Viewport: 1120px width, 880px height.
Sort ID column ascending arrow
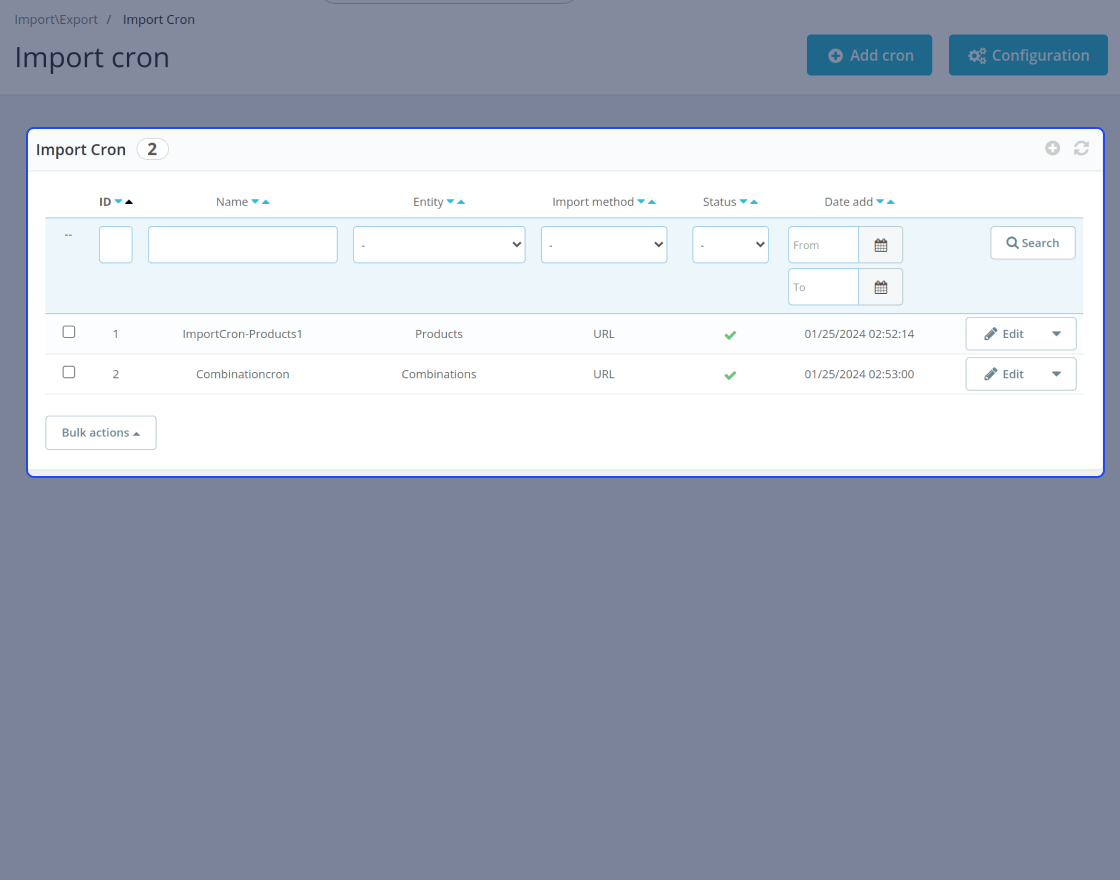pyautogui.click(x=129, y=202)
